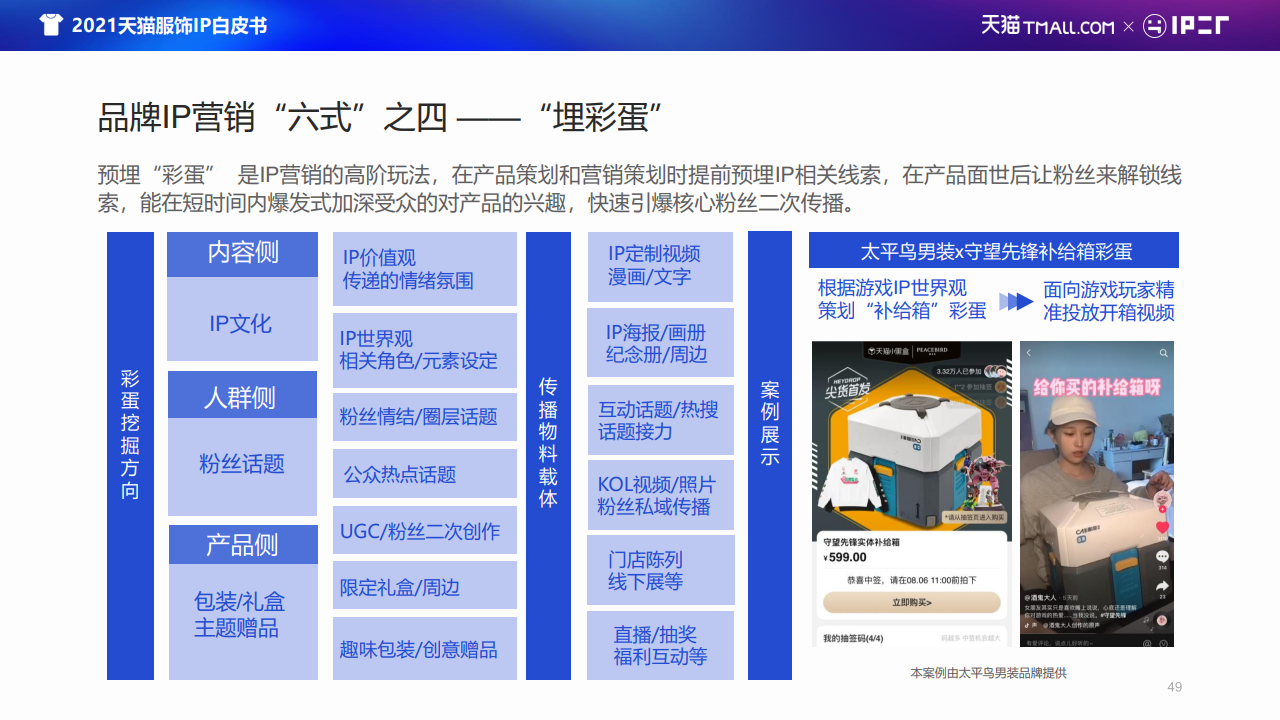Tap the participant avatars beside 3.32万人已参加
The image size is (1280, 720).
pos(996,371)
